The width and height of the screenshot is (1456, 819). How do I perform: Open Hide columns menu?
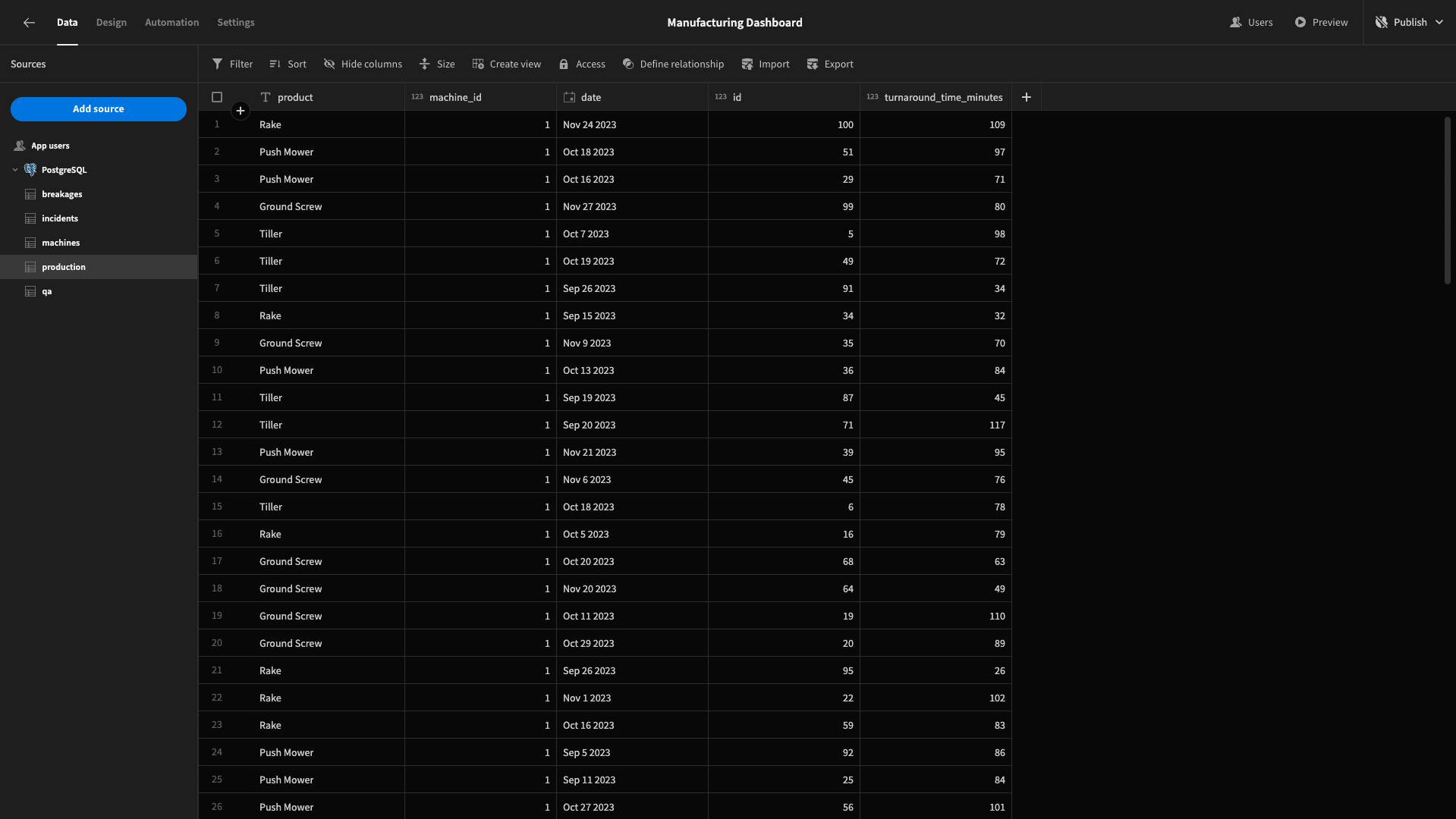pos(363,64)
